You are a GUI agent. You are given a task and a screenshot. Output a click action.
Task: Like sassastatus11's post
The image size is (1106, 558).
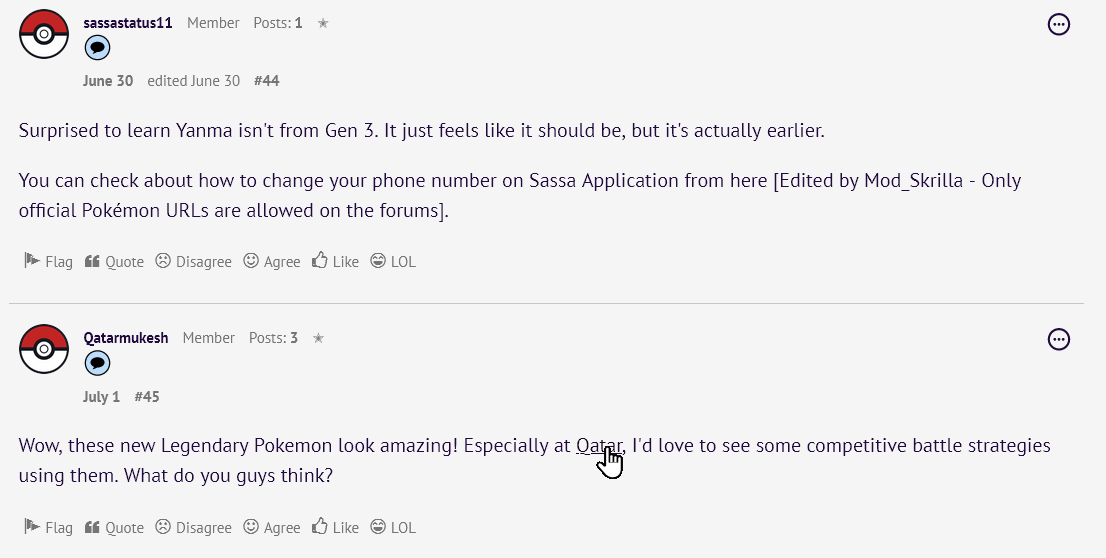click(x=335, y=261)
